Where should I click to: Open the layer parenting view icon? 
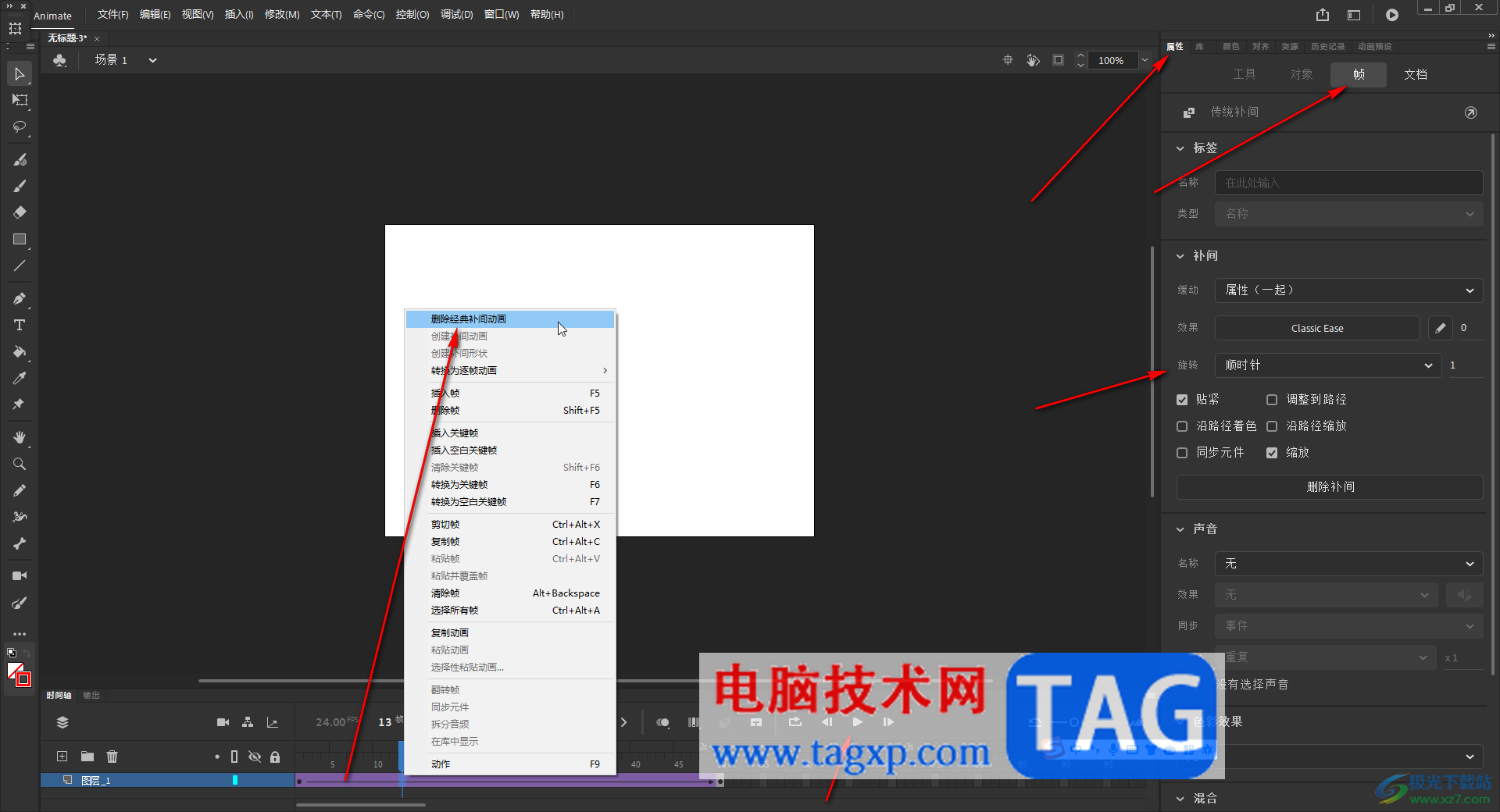[248, 722]
